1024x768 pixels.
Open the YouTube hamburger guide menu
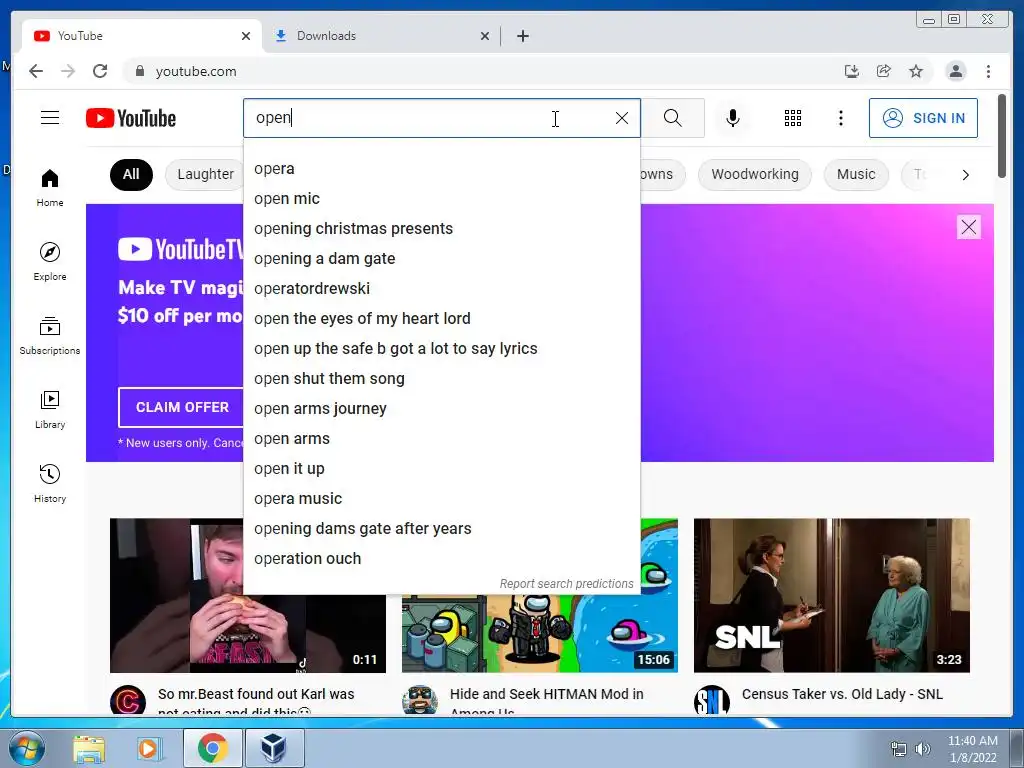50,118
